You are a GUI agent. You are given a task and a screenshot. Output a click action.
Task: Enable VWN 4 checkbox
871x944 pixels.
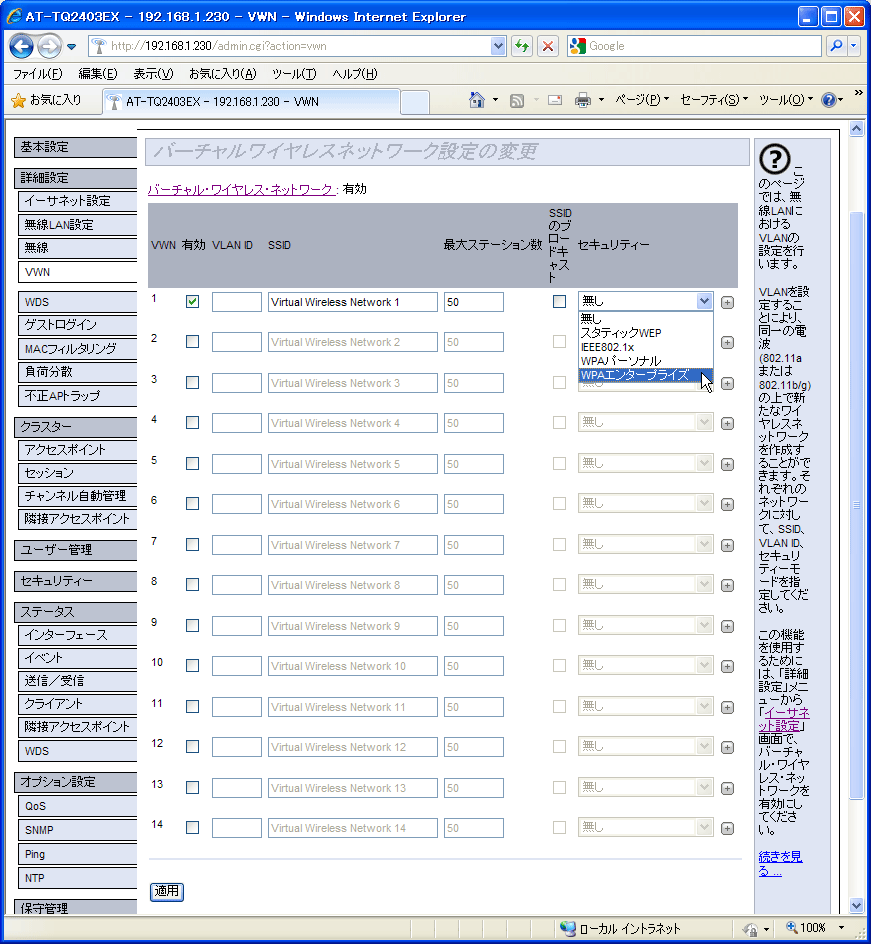pos(193,423)
